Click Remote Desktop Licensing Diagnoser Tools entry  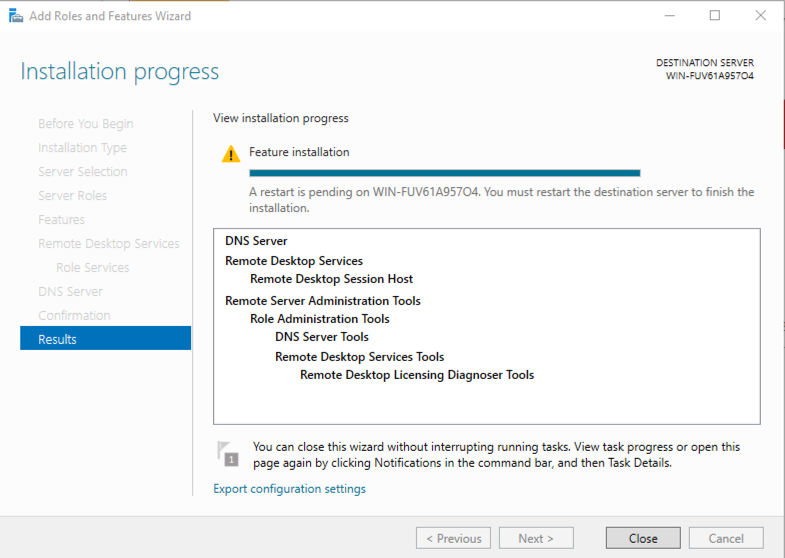pos(417,375)
